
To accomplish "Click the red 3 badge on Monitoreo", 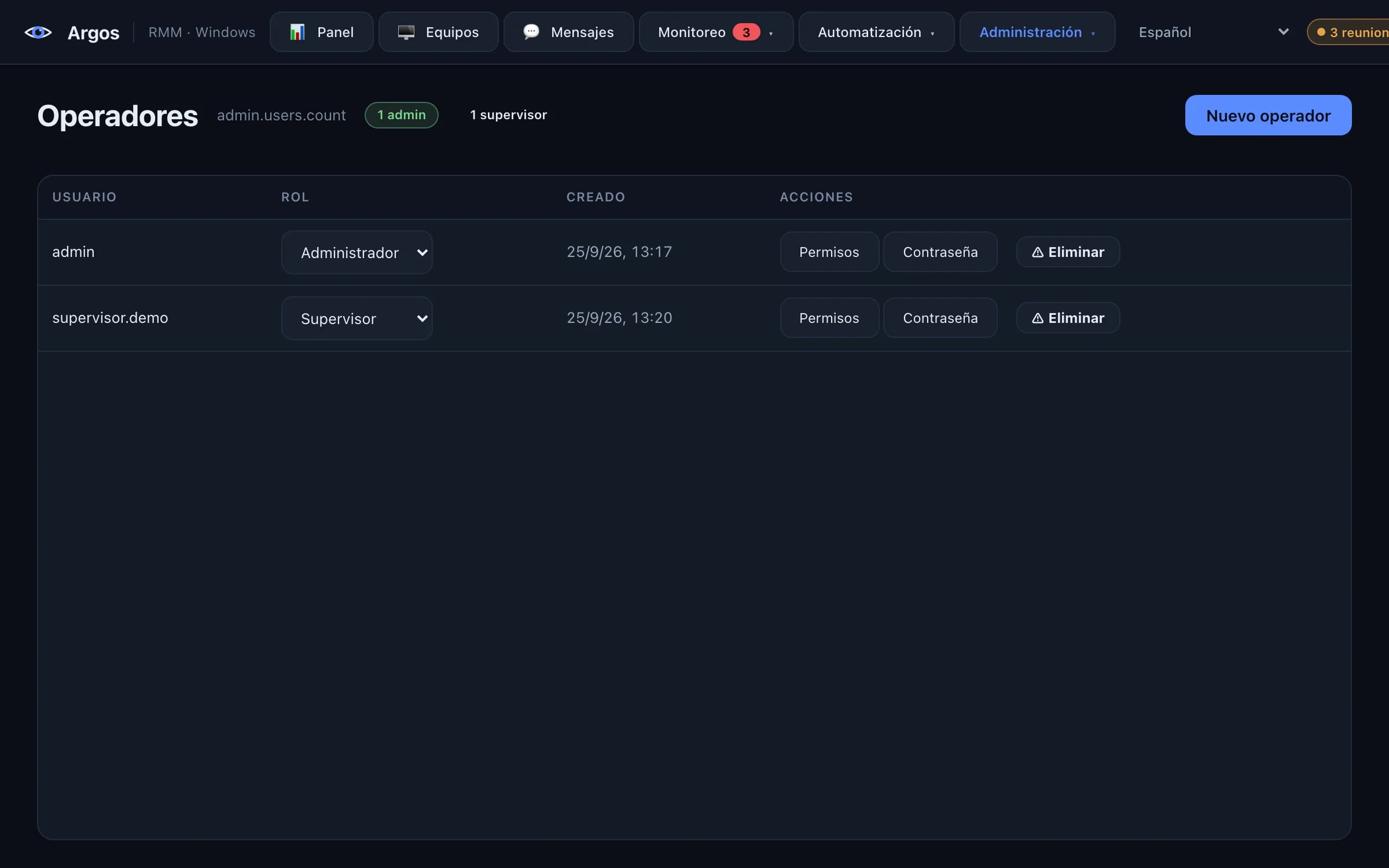I will click(x=746, y=32).
